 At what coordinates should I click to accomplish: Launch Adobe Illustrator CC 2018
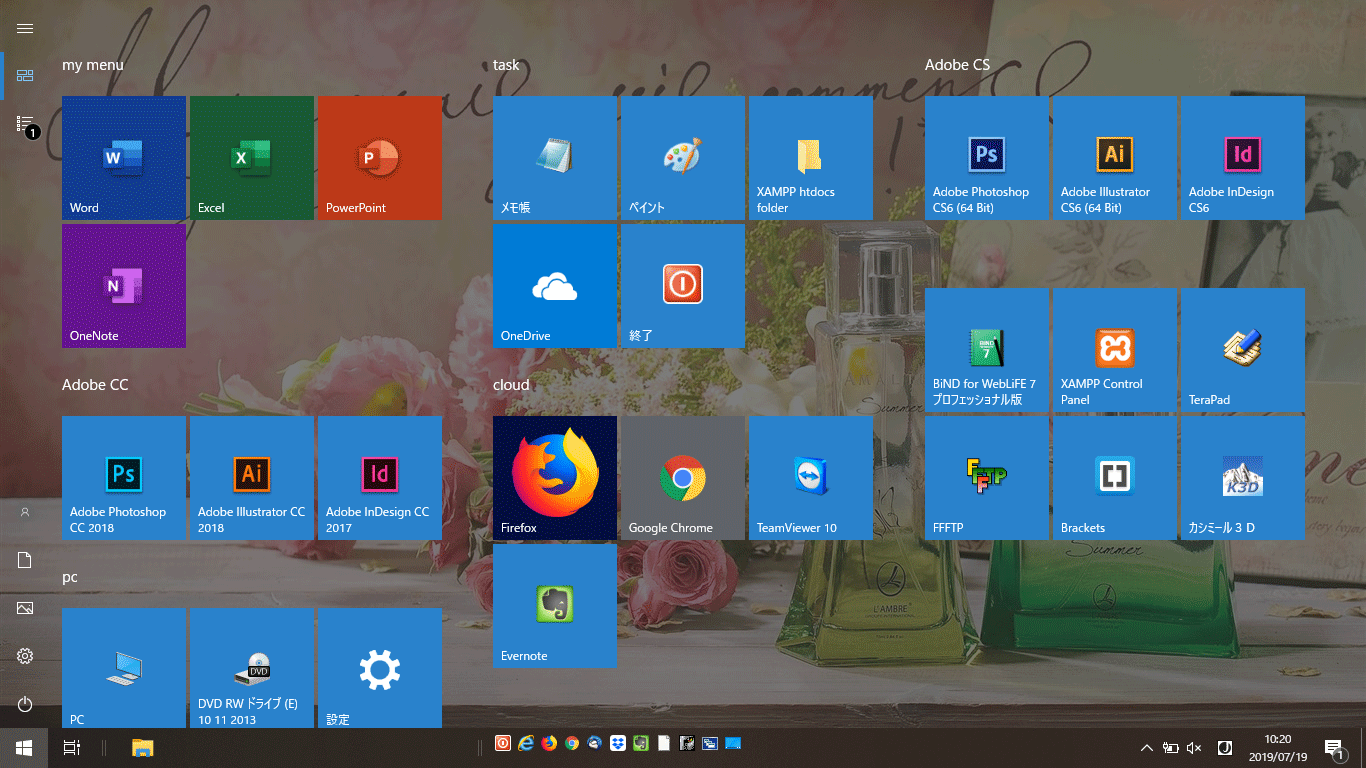click(x=252, y=478)
